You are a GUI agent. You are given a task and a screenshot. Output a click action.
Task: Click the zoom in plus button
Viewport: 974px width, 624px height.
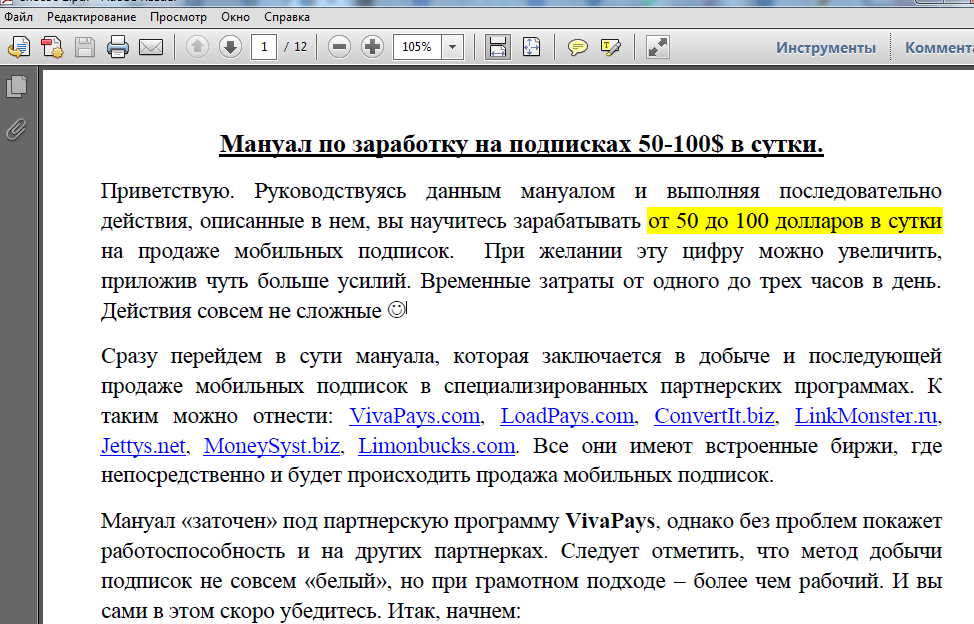click(372, 47)
